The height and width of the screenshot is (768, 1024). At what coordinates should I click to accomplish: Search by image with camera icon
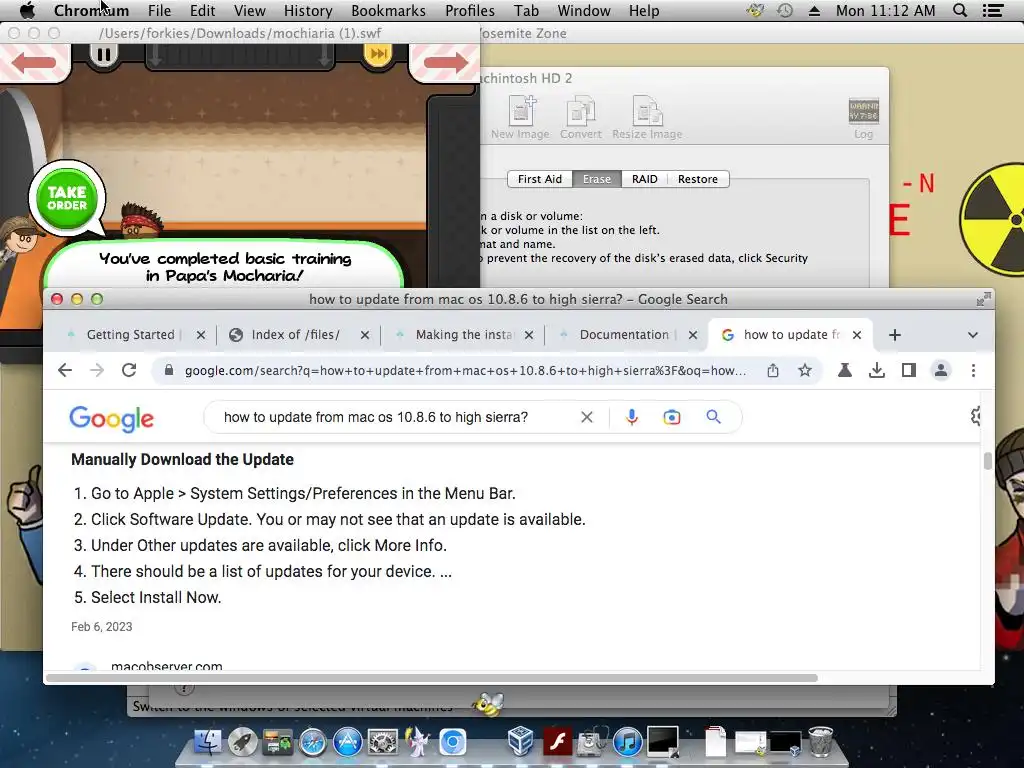click(x=671, y=417)
